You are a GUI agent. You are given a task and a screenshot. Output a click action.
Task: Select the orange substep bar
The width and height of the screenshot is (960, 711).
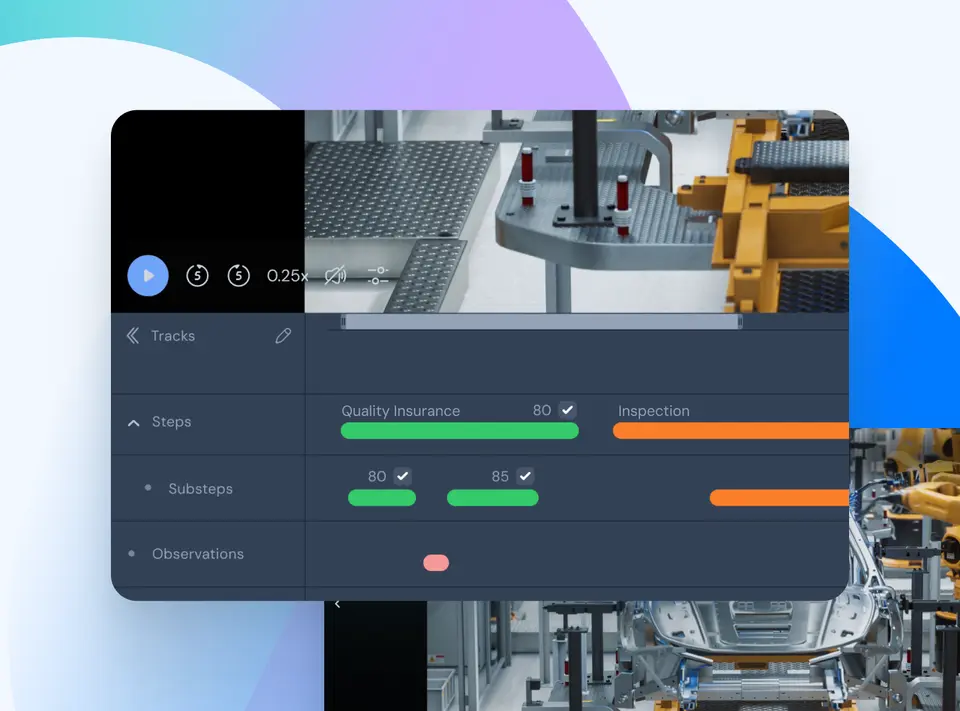tap(779, 498)
